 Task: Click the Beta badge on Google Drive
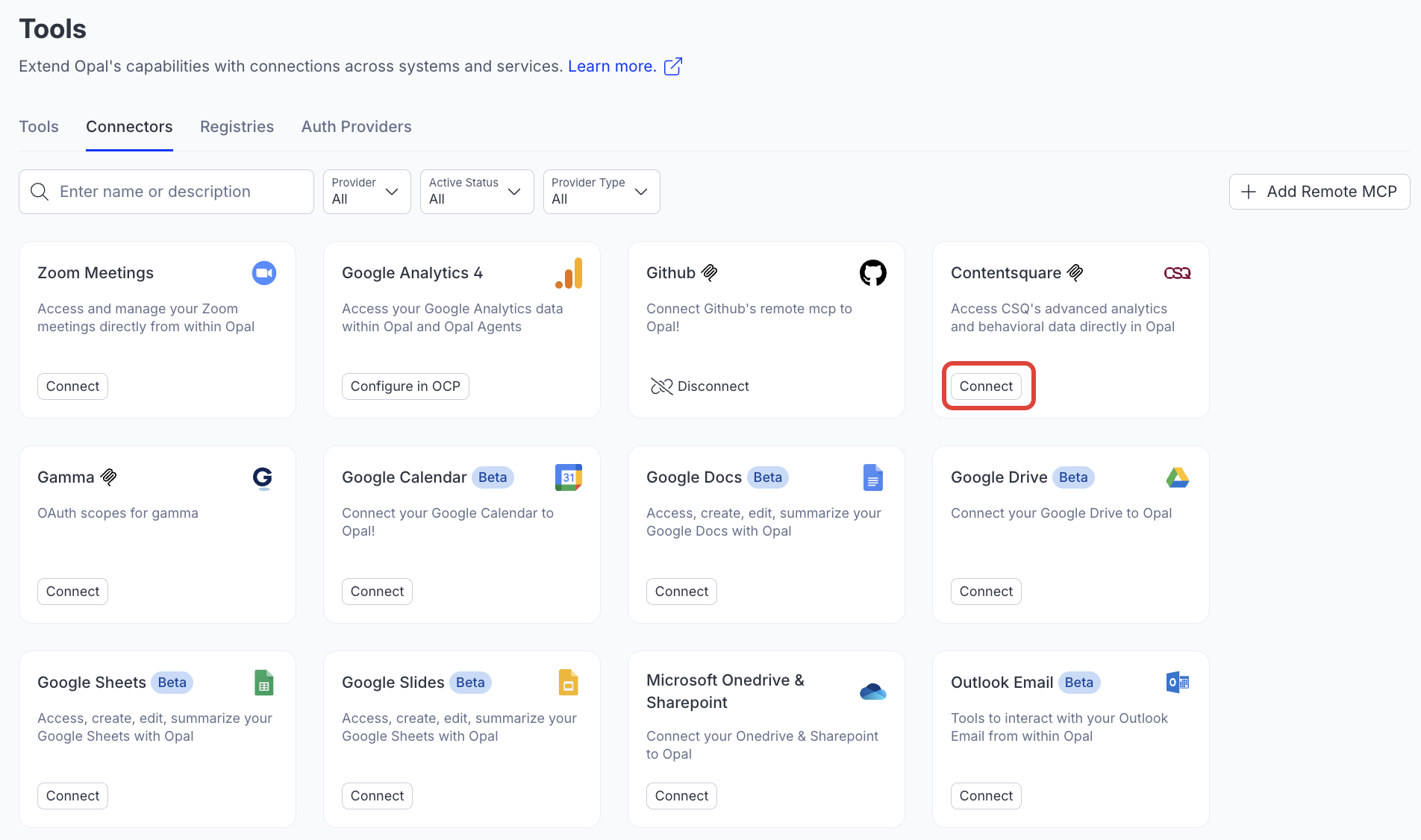(x=1073, y=477)
